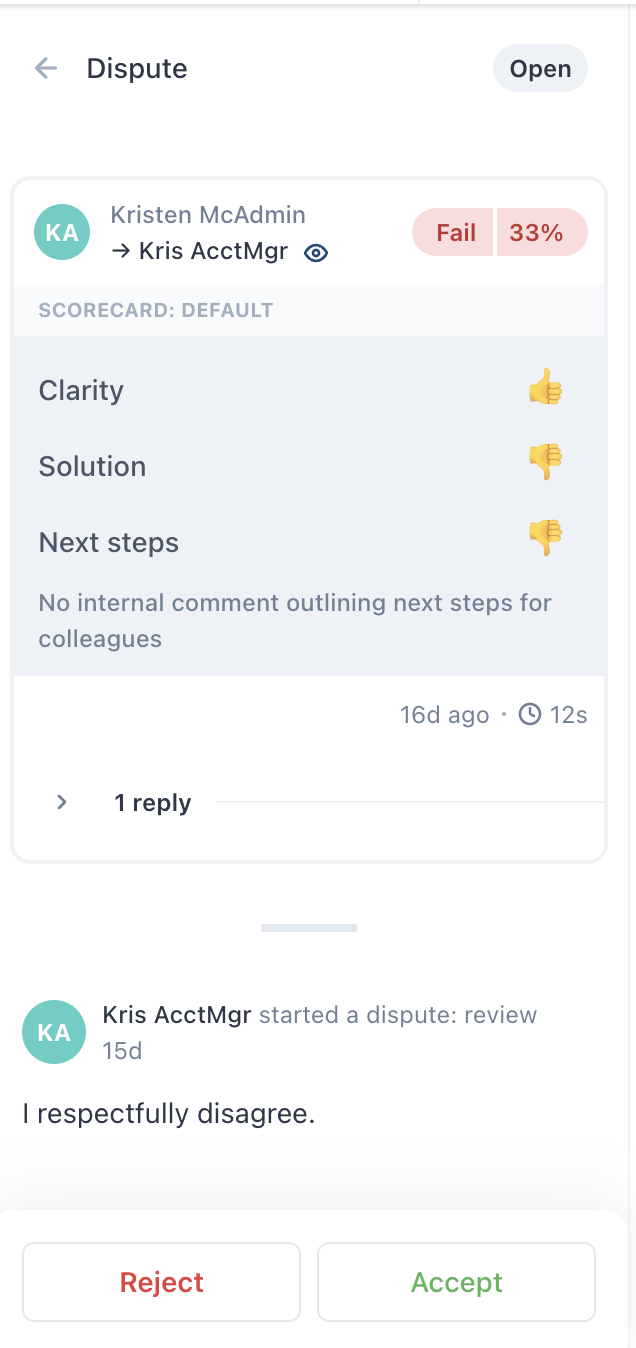636x1348 pixels.
Task: Click the eye icon next to Kris AcctMgr
Action: coord(316,253)
